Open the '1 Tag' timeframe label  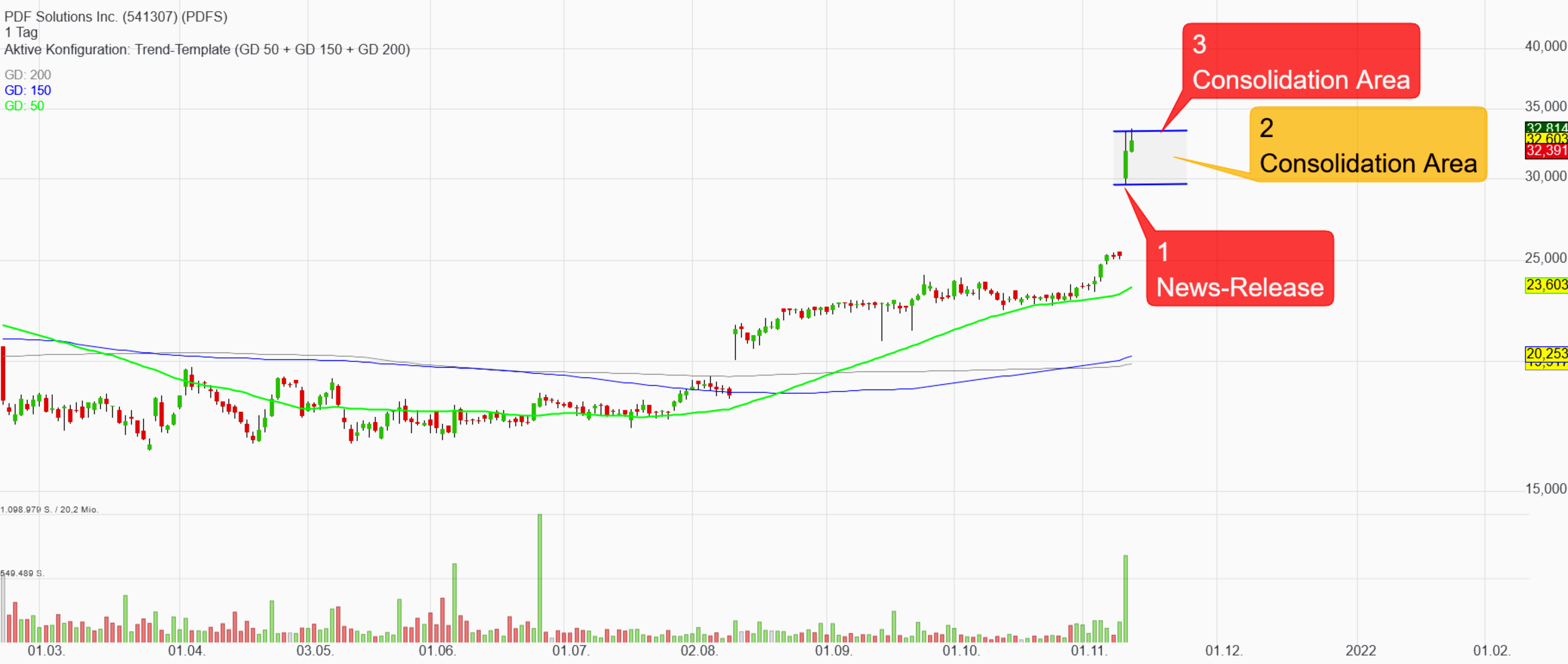(x=21, y=33)
